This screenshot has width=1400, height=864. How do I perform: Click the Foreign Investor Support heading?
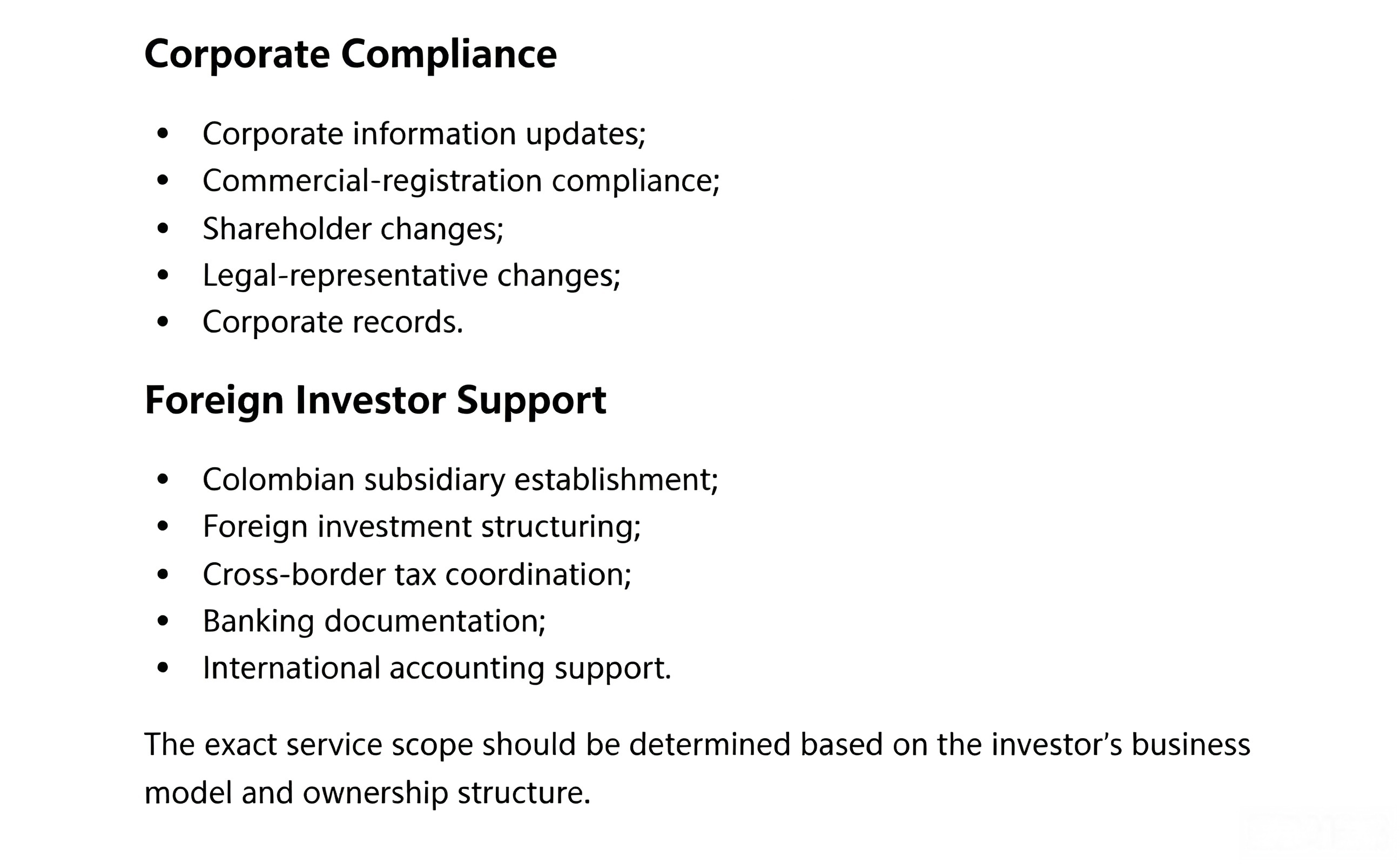(x=375, y=401)
